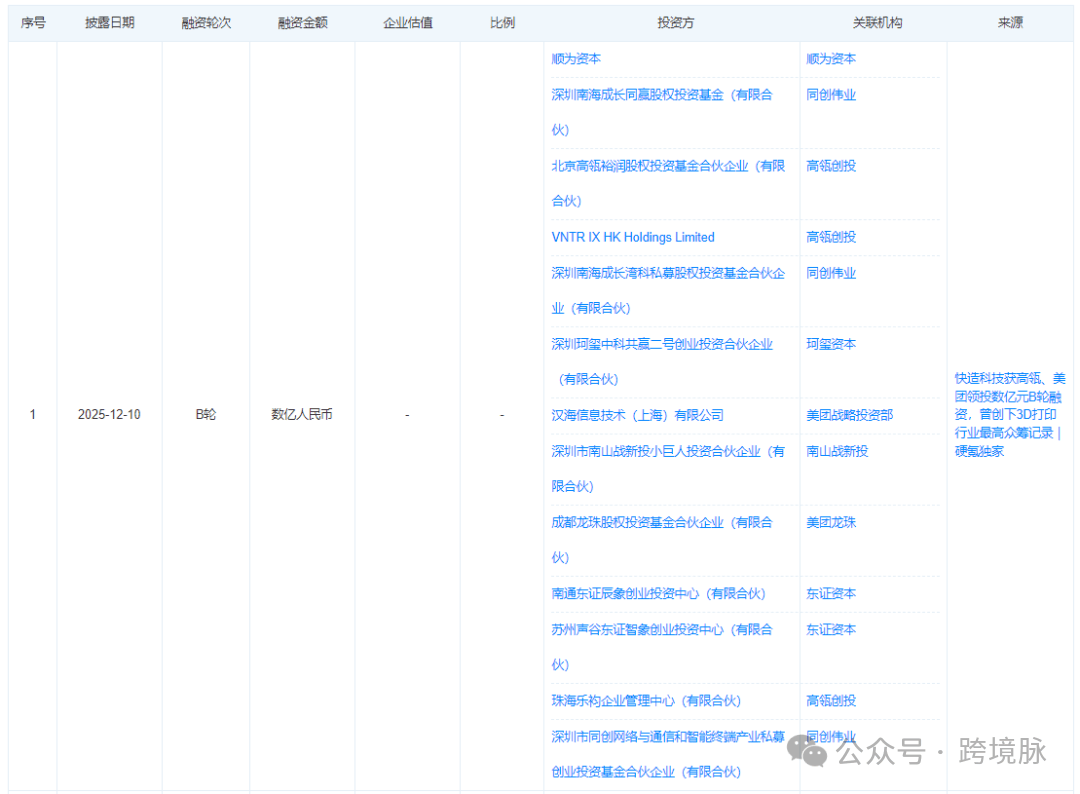This screenshot has width=1080, height=794.
Task: Open 深圳南海成长湾科私募股权投资基金 investor link
Action: (668, 273)
